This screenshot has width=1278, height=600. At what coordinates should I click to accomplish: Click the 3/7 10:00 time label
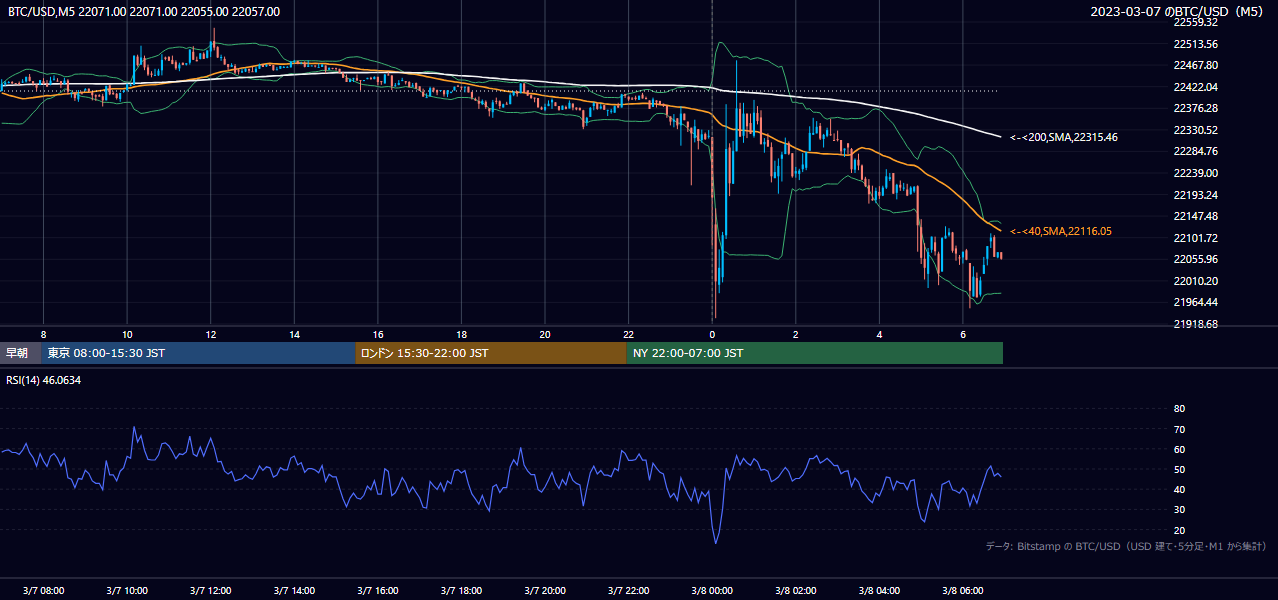point(127,591)
